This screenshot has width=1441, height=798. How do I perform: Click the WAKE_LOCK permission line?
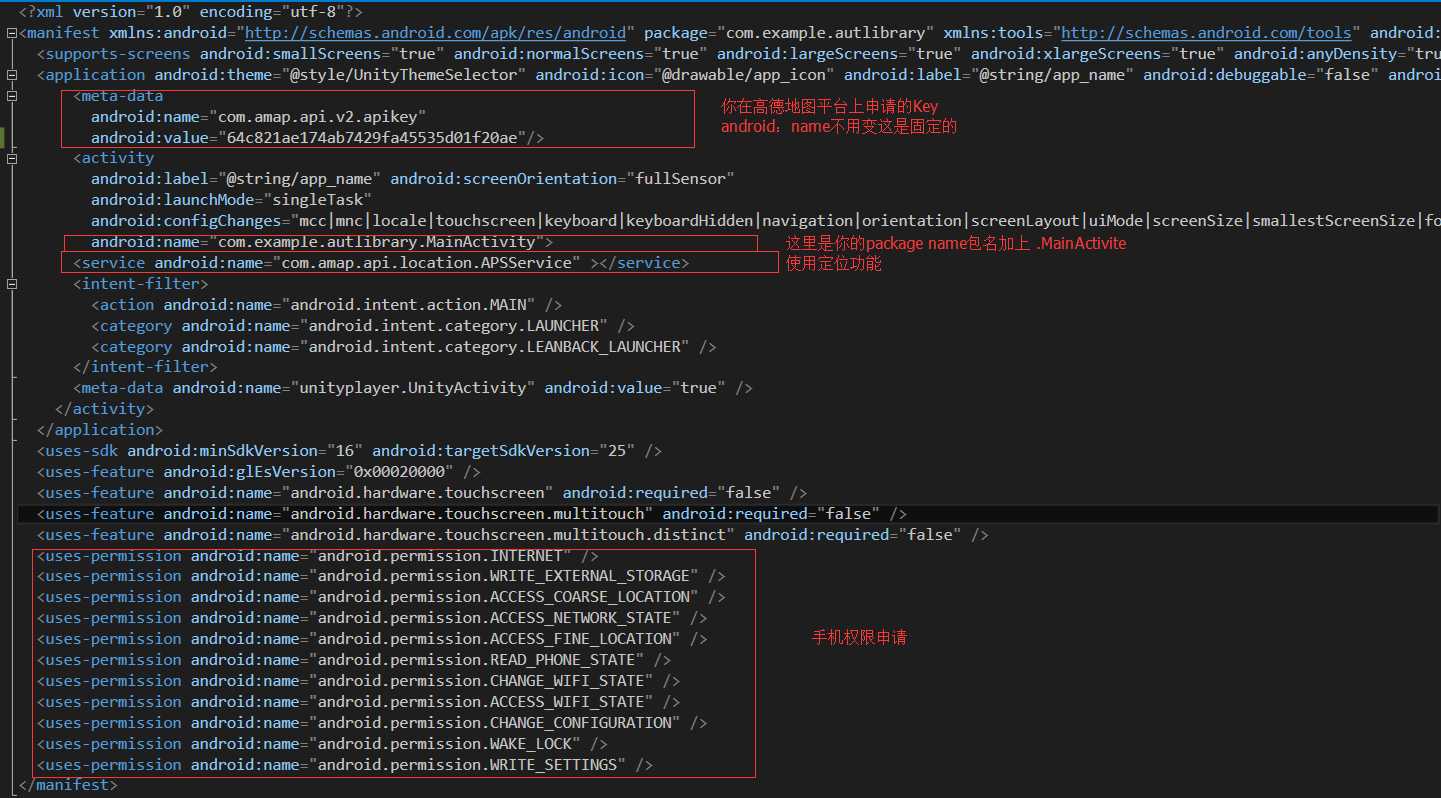(322, 746)
